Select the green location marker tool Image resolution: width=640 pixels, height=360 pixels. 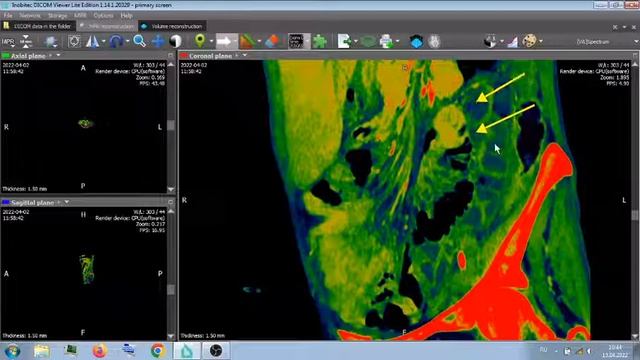200,41
